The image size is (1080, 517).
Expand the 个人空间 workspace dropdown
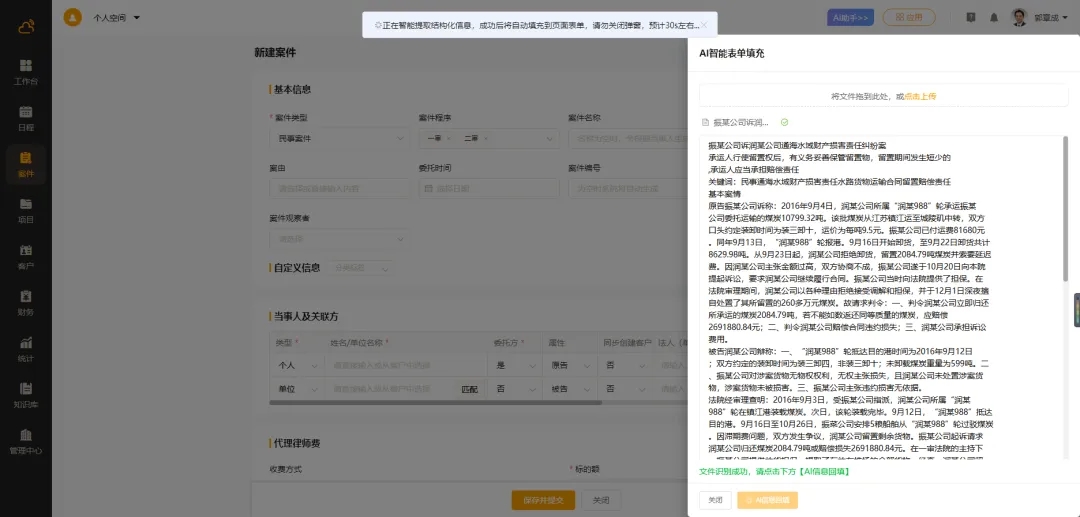(116, 17)
